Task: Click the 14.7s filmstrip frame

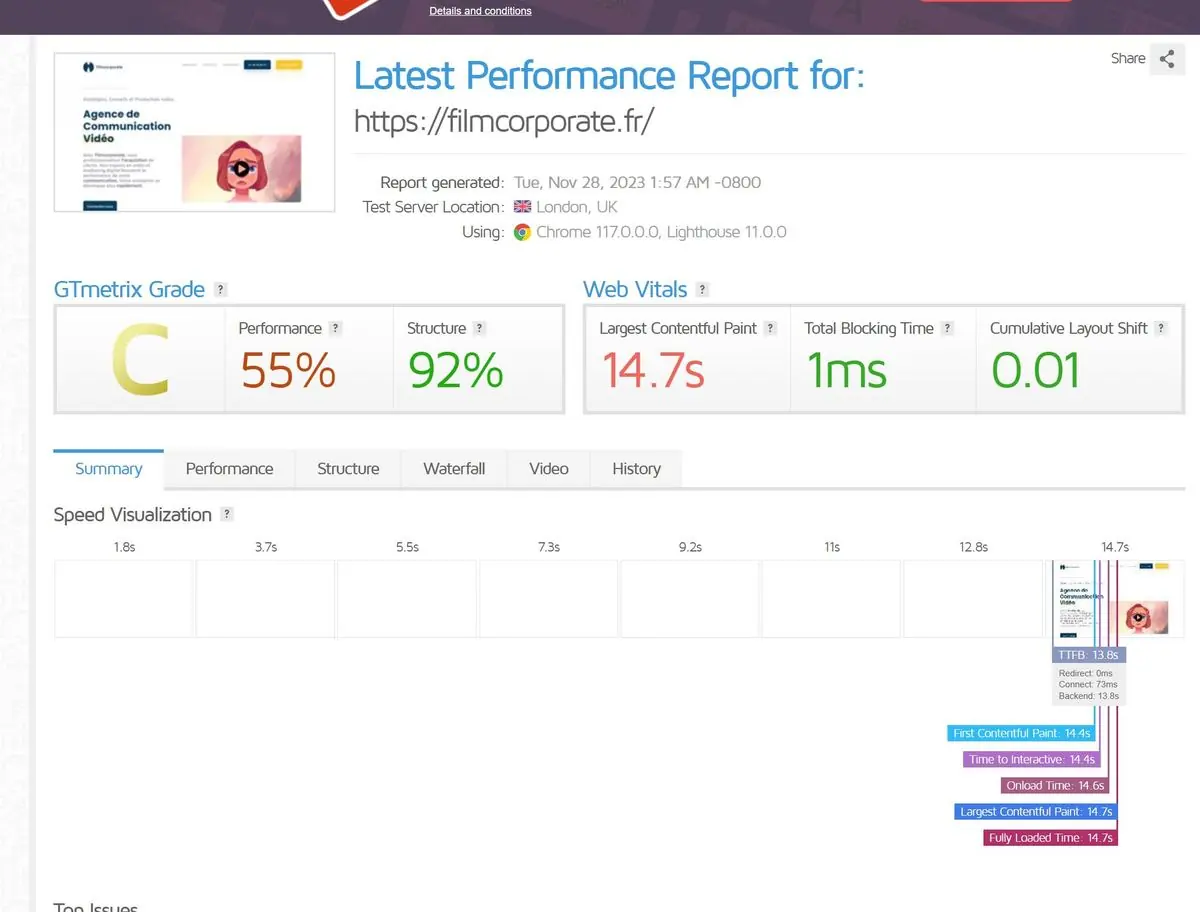Action: point(1115,599)
